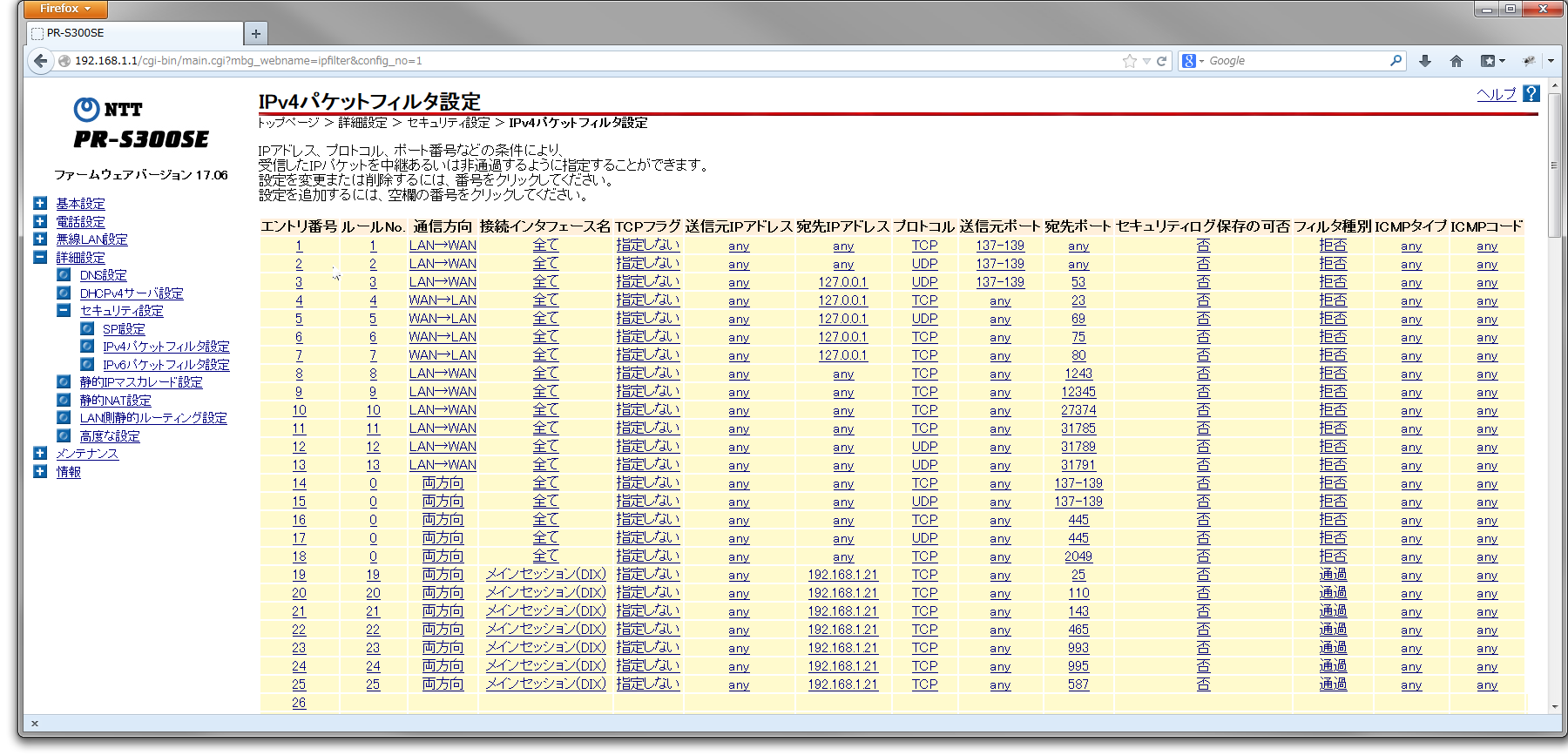The image size is (1568, 755).
Task: Click destination port 27374 in entry 10
Action: (1078, 410)
